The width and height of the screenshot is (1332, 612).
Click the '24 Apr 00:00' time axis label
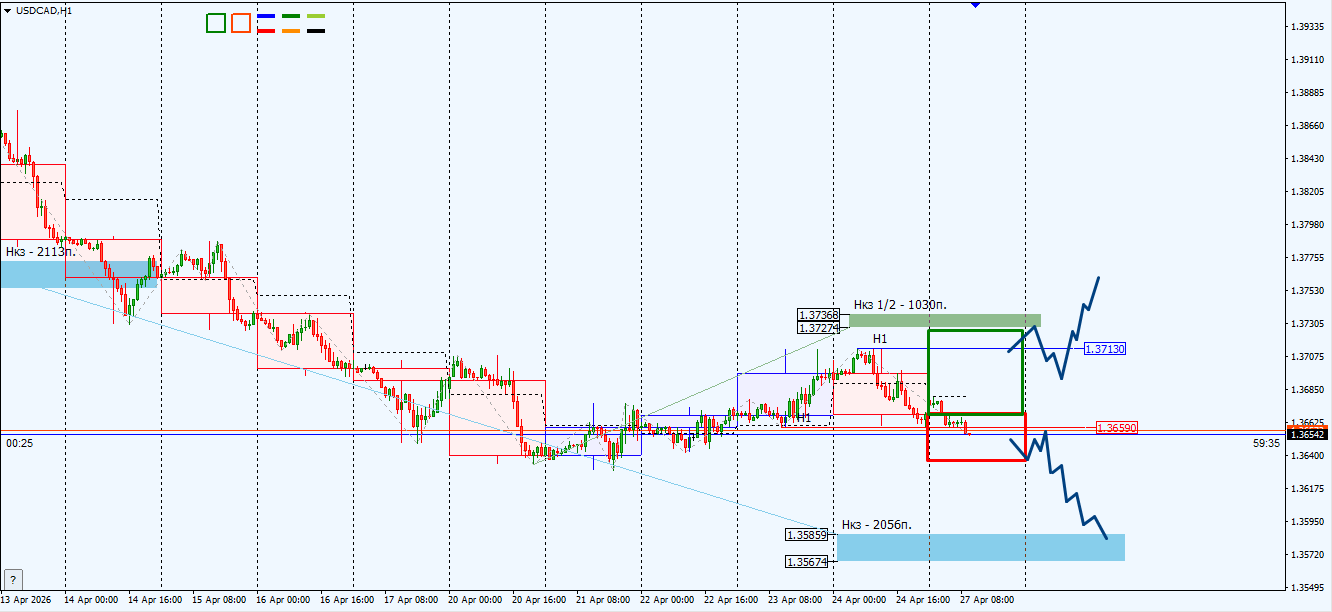[860, 600]
